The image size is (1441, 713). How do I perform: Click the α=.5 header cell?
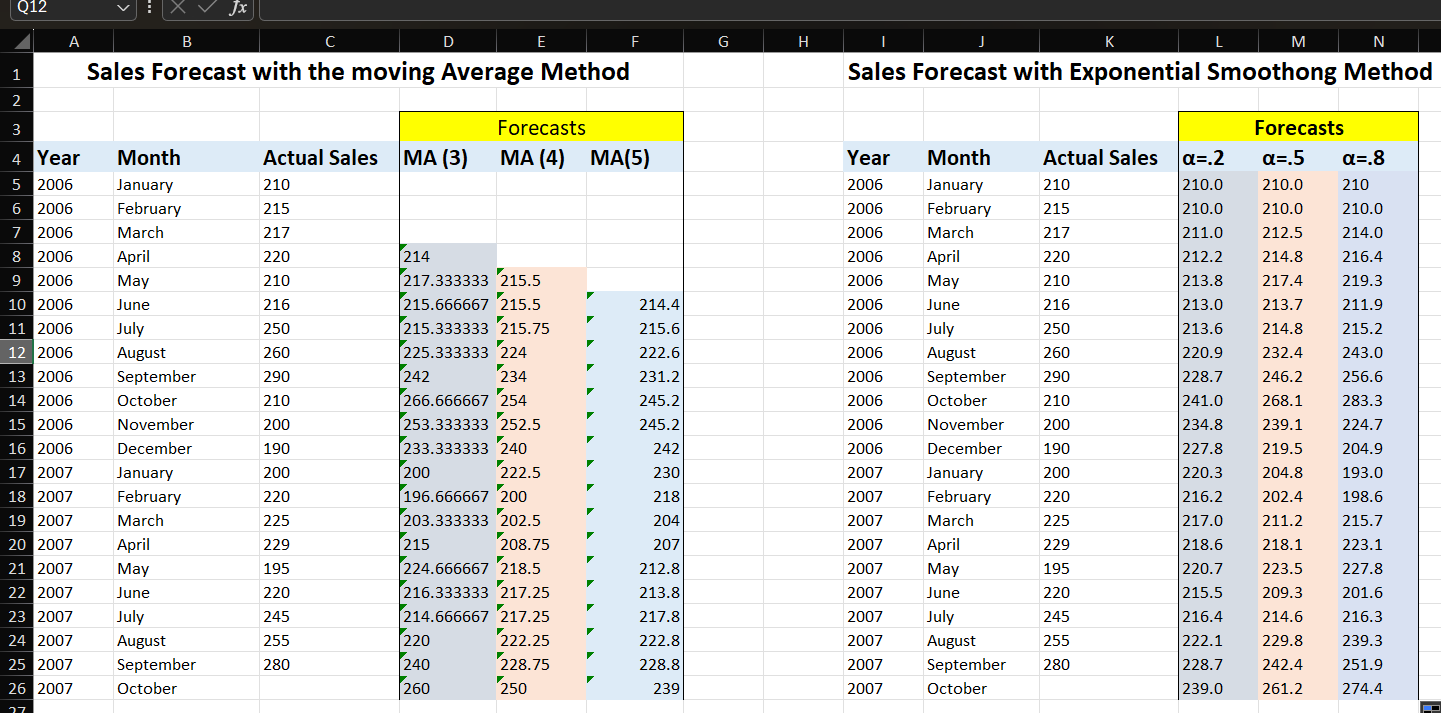1298,157
